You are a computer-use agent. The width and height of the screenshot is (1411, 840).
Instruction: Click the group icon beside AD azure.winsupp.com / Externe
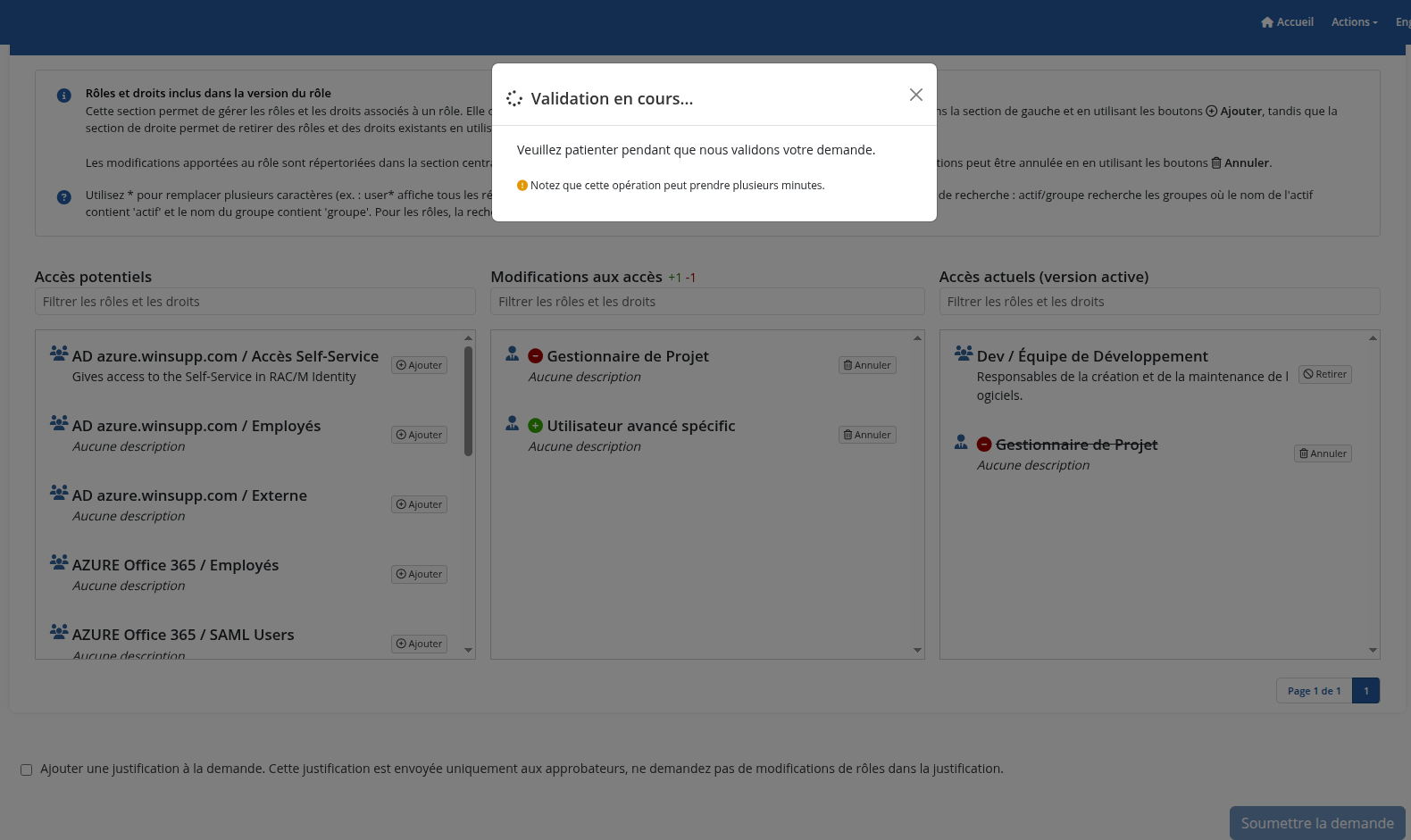pyautogui.click(x=59, y=493)
